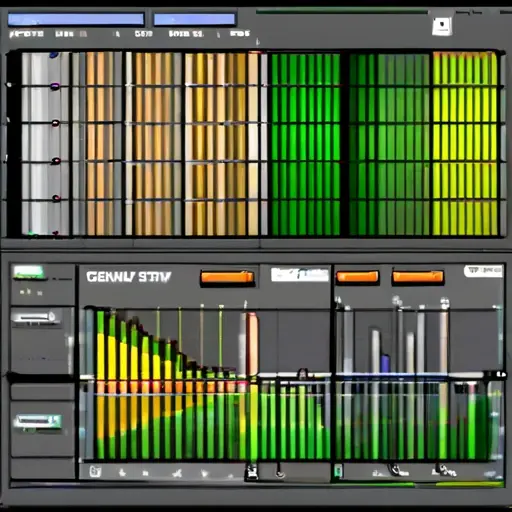Select the yellow-green block in the upper grid

(x=465, y=143)
